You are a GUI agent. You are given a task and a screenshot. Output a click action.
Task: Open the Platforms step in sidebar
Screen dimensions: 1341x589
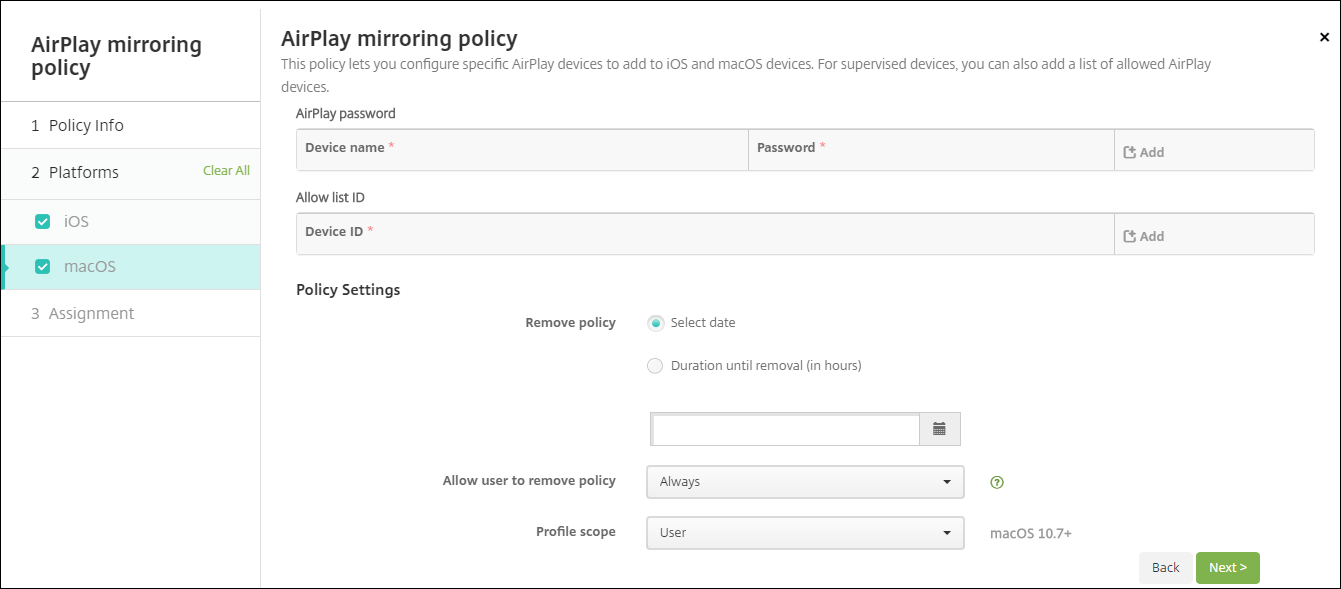(x=84, y=173)
